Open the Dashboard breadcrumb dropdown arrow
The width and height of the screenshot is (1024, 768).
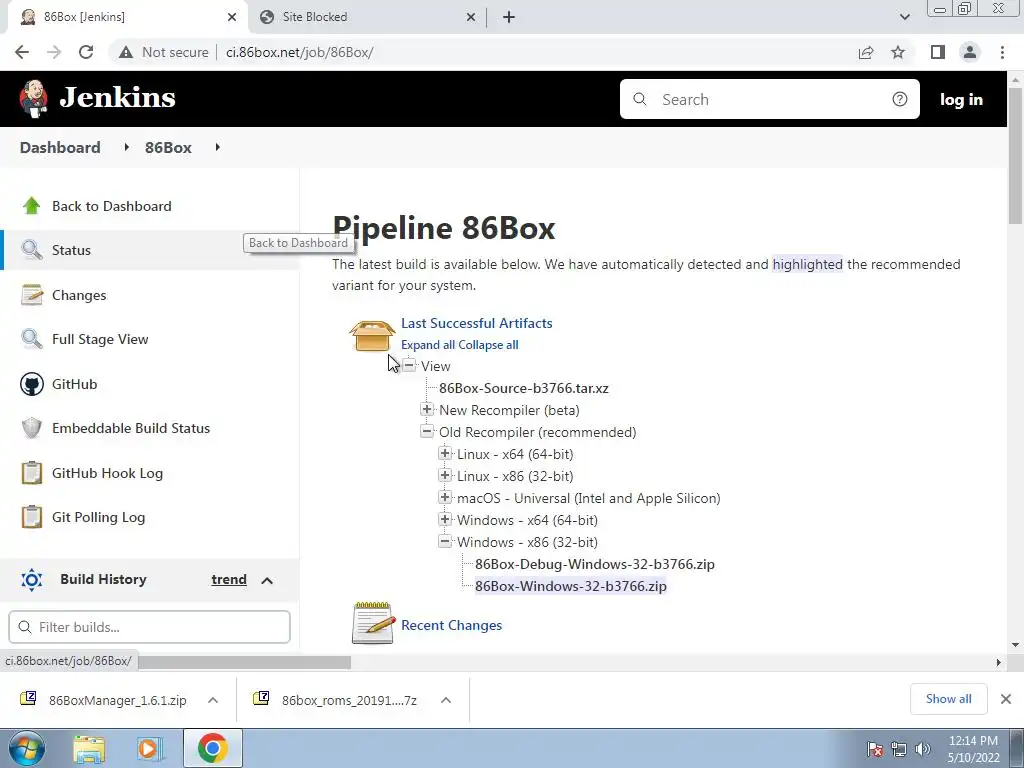click(127, 147)
